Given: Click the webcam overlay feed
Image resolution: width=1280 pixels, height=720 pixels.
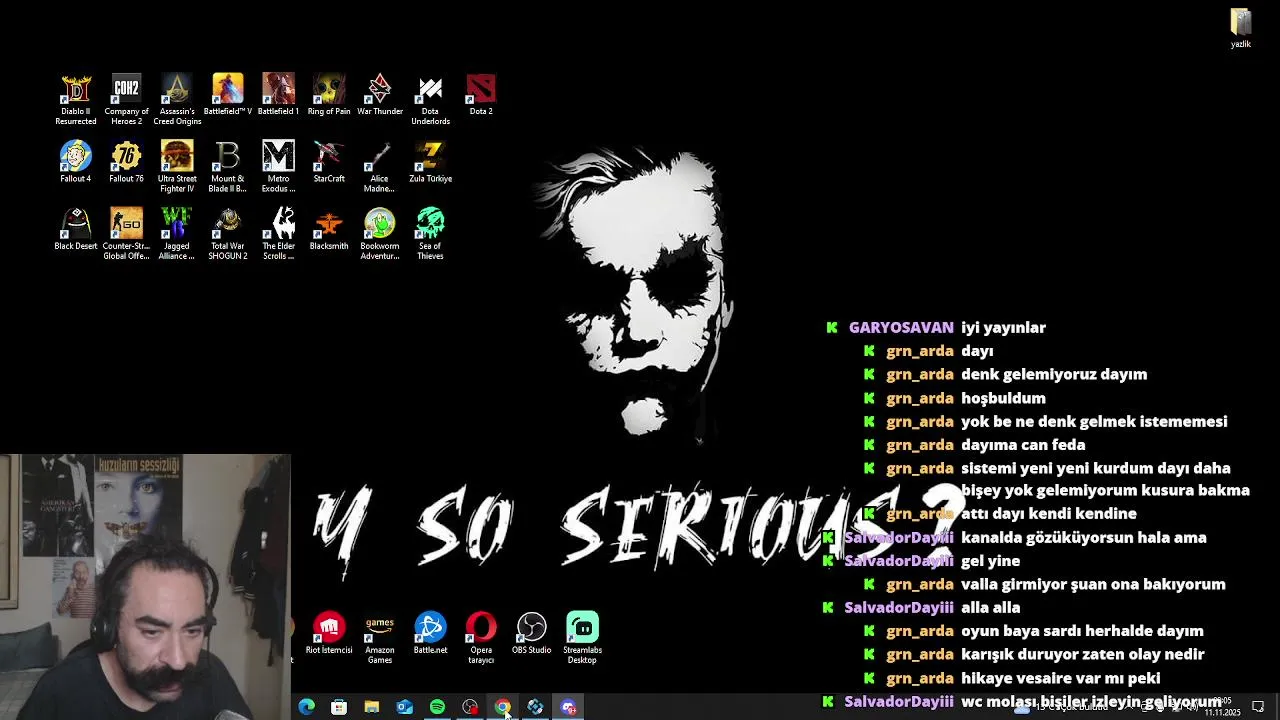Looking at the screenshot, I should pyautogui.click(x=146, y=587).
